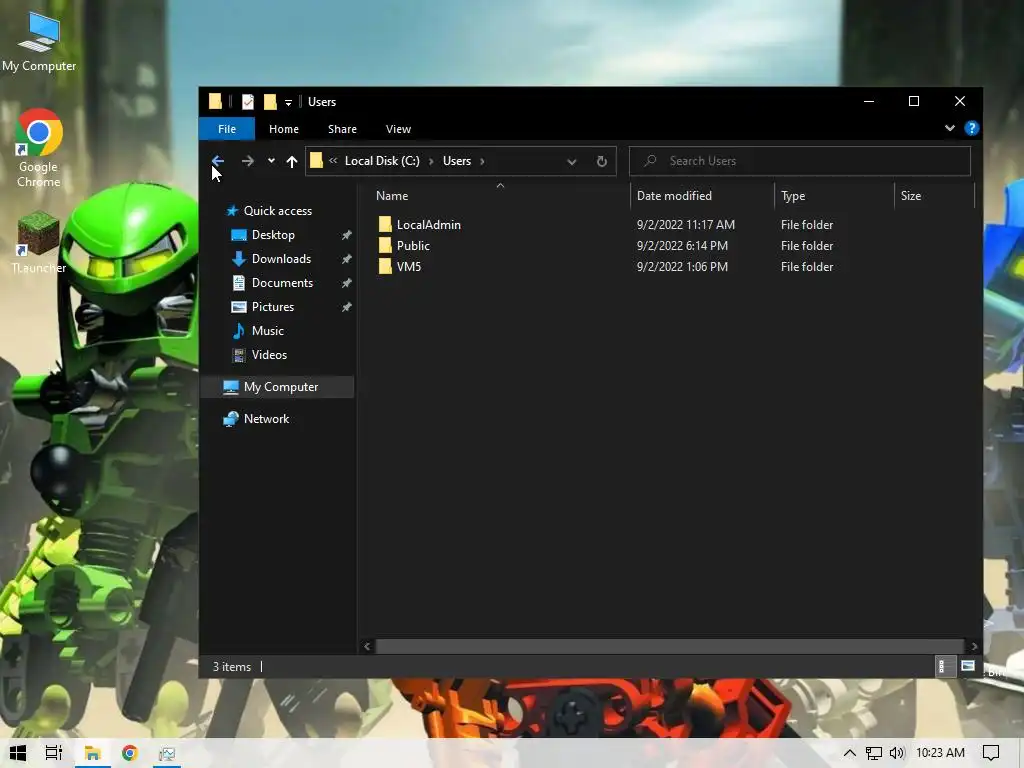Select the VM5 folder
This screenshot has height=768, width=1024.
pos(409,266)
